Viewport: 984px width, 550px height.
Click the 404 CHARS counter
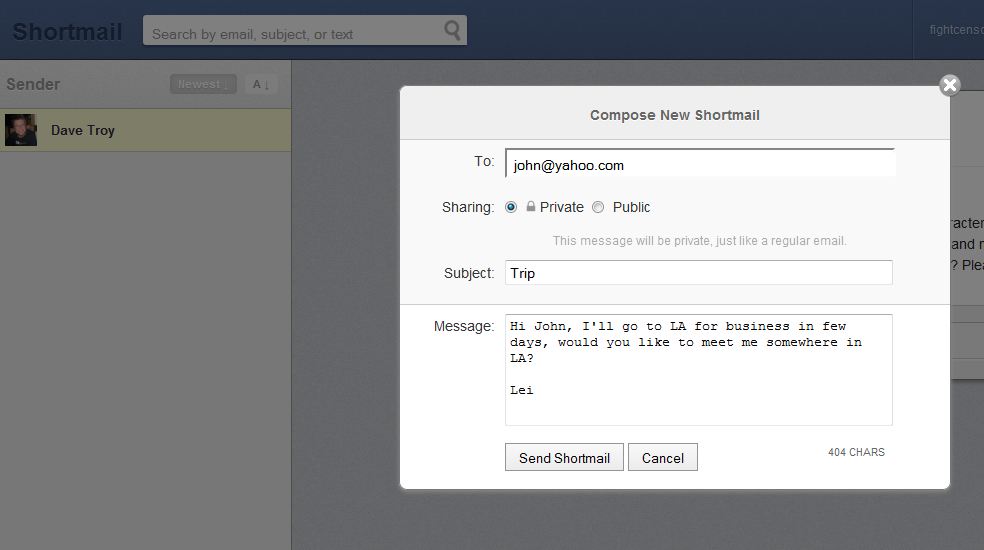pos(856,452)
